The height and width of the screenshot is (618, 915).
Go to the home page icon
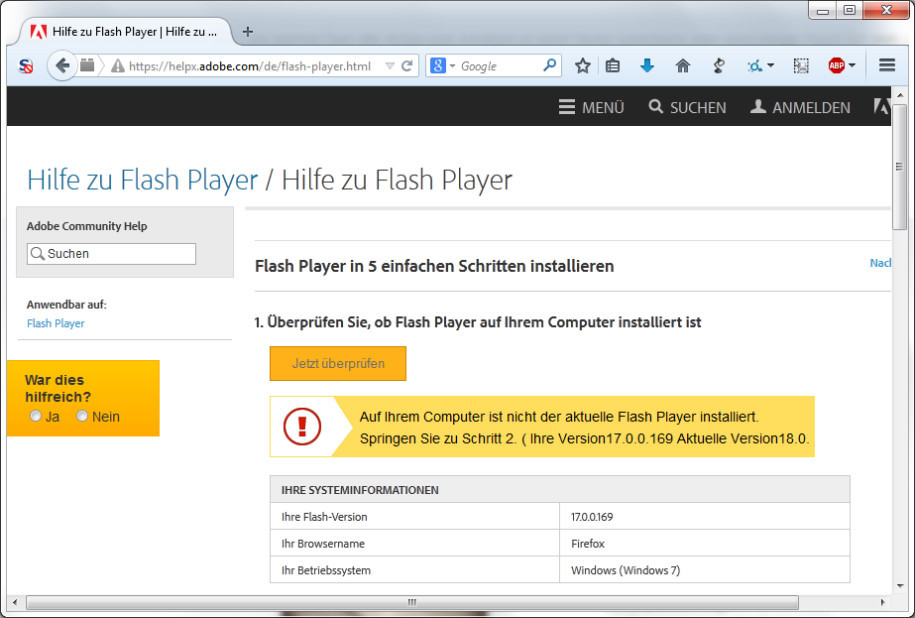point(682,65)
